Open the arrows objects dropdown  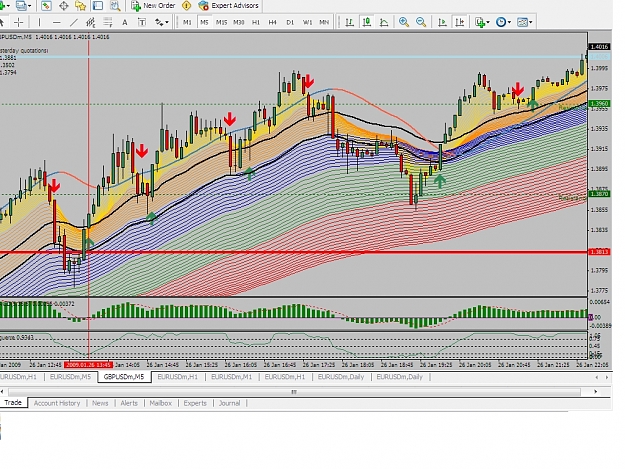pos(161,22)
